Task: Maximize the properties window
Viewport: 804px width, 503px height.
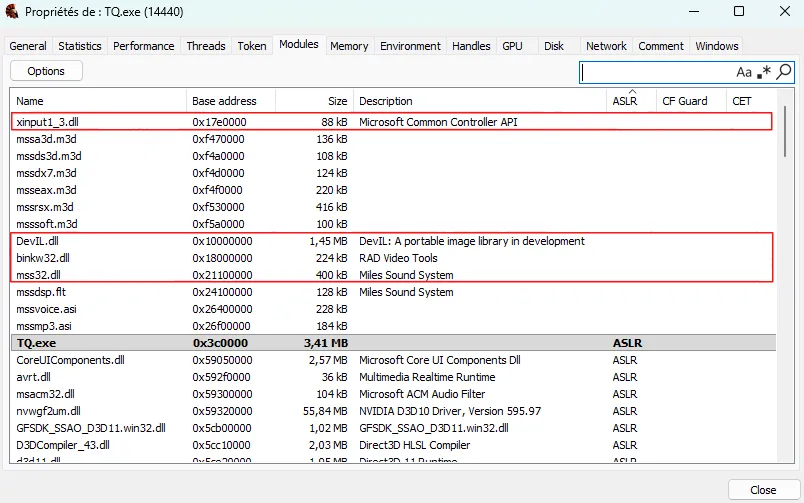Action: (739, 11)
